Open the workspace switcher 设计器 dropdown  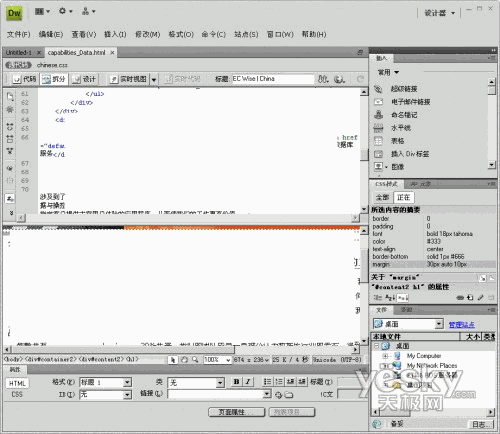[x=439, y=13]
